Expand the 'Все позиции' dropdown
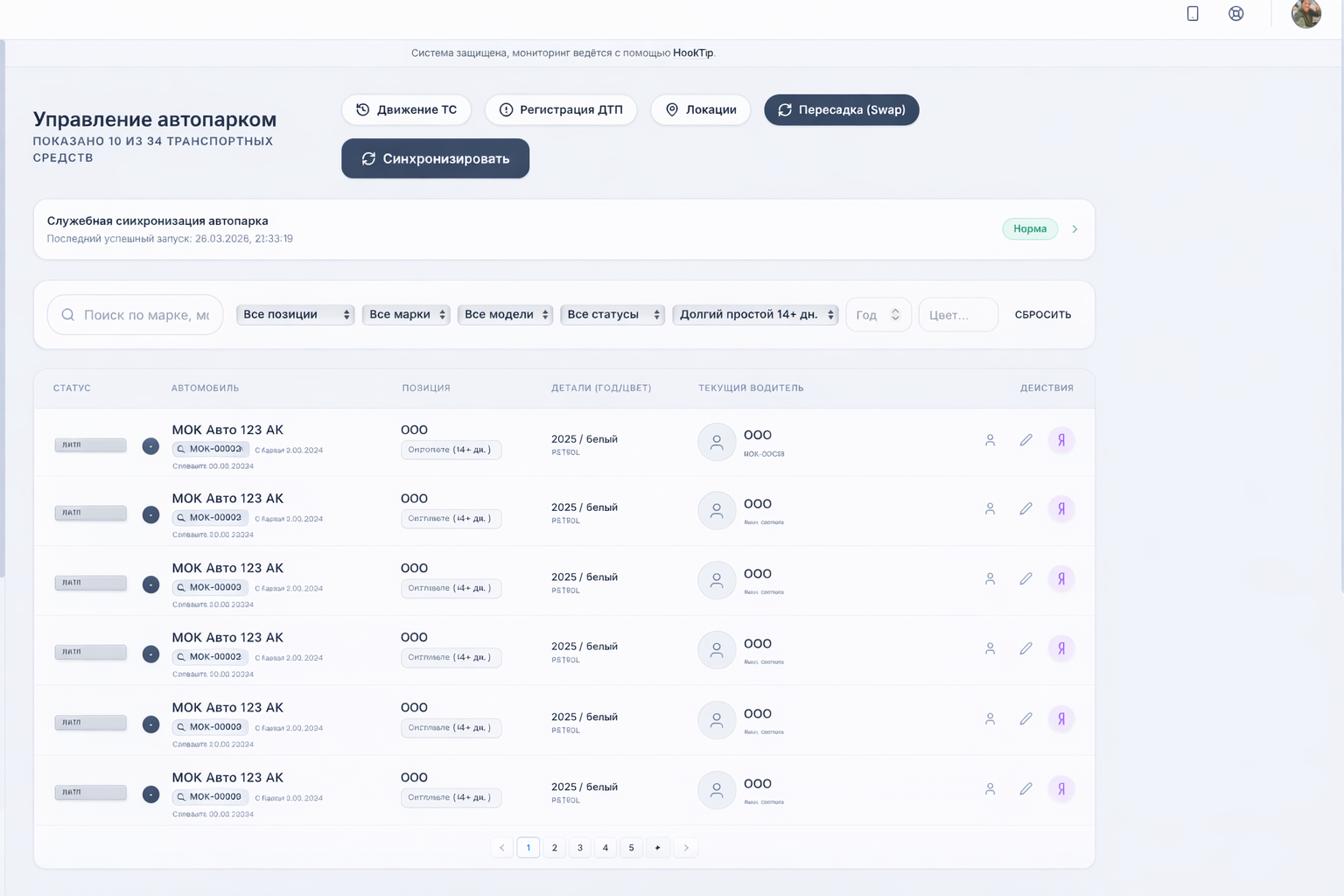This screenshot has height=896, width=1344. coord(295,315)
